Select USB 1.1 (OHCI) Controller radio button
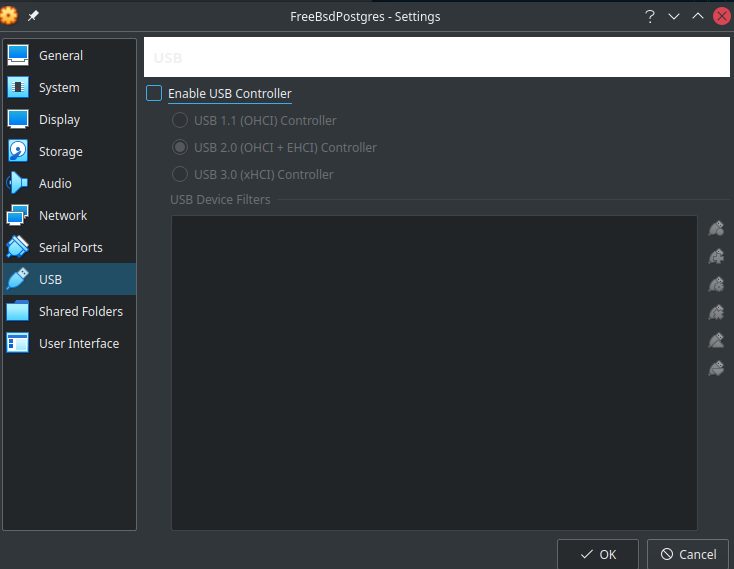The height and width of the screenshot is (569, 734). (180, 120)
